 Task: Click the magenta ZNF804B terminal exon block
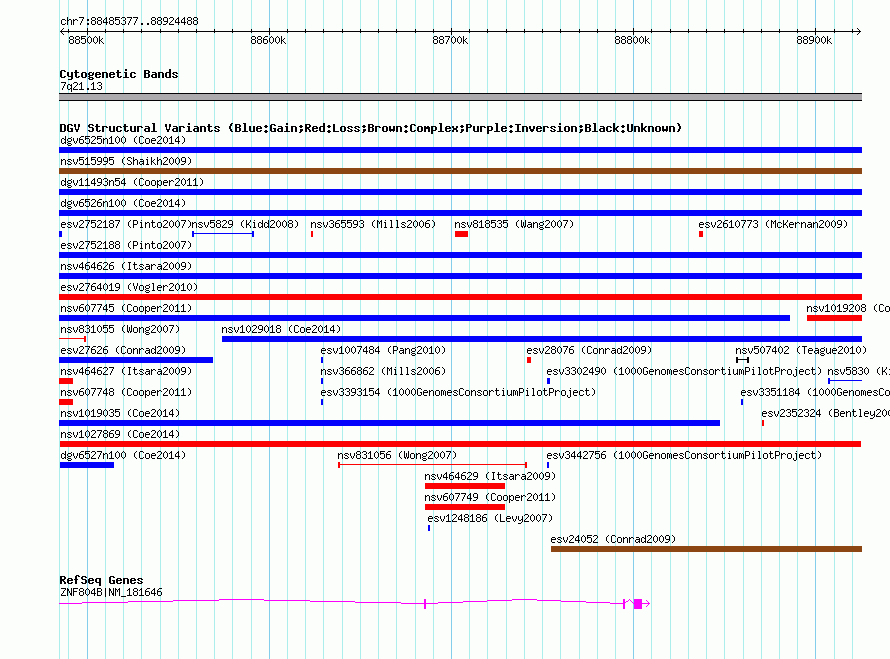[638, 604]
